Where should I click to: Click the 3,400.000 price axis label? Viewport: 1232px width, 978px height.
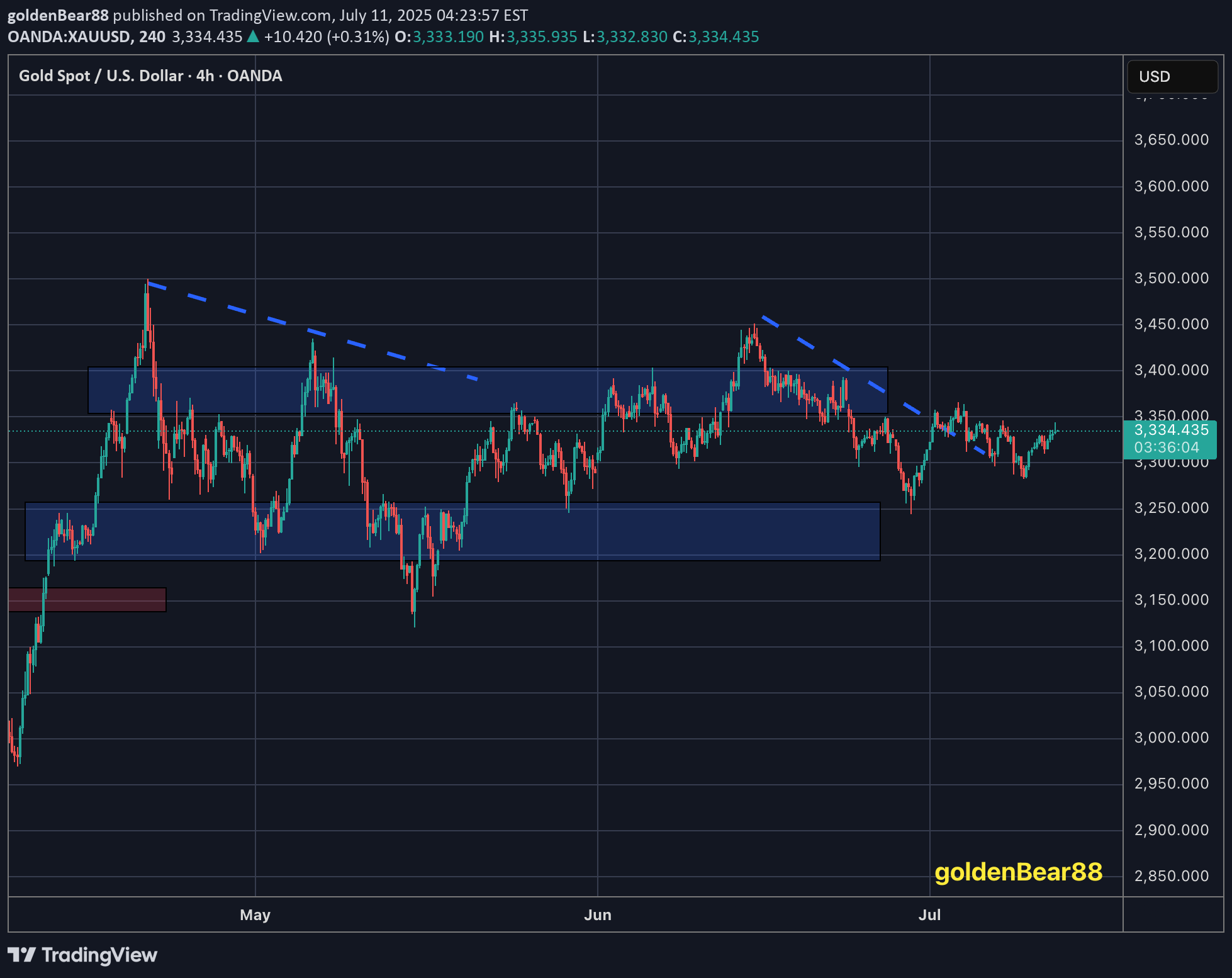point(1171,370)
